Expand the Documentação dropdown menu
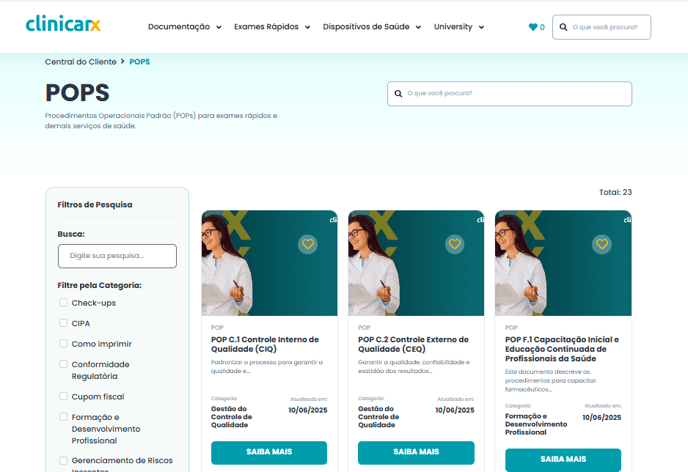This screenshot has height=472, width=688. [185, 27]
